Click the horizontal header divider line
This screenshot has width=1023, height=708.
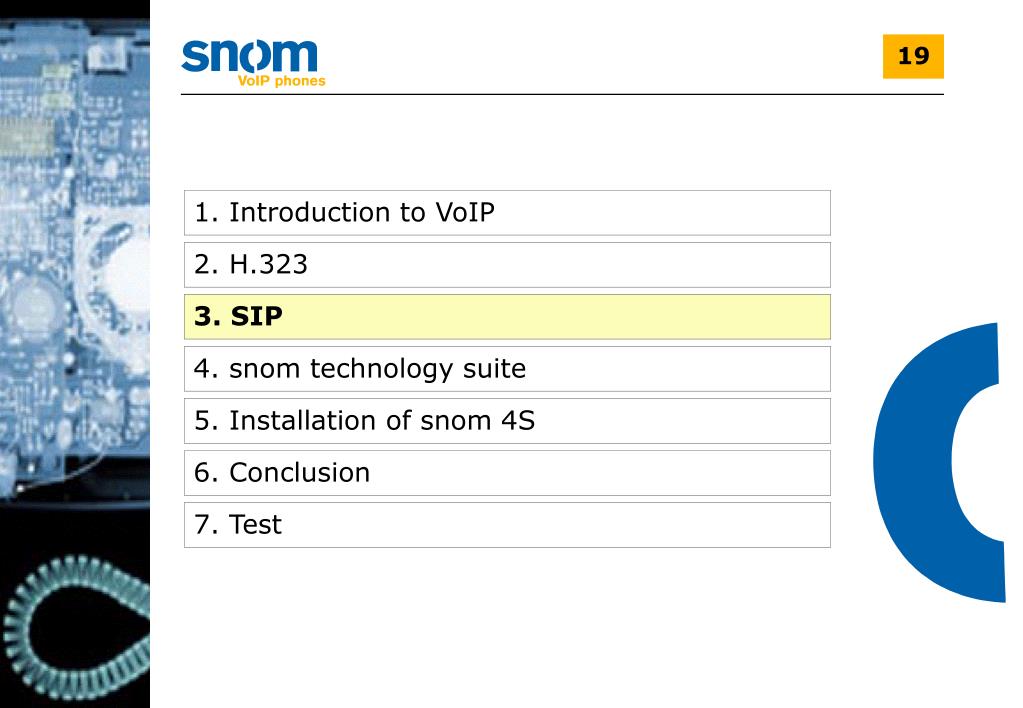pyautogui.click(x=562, y=95)
